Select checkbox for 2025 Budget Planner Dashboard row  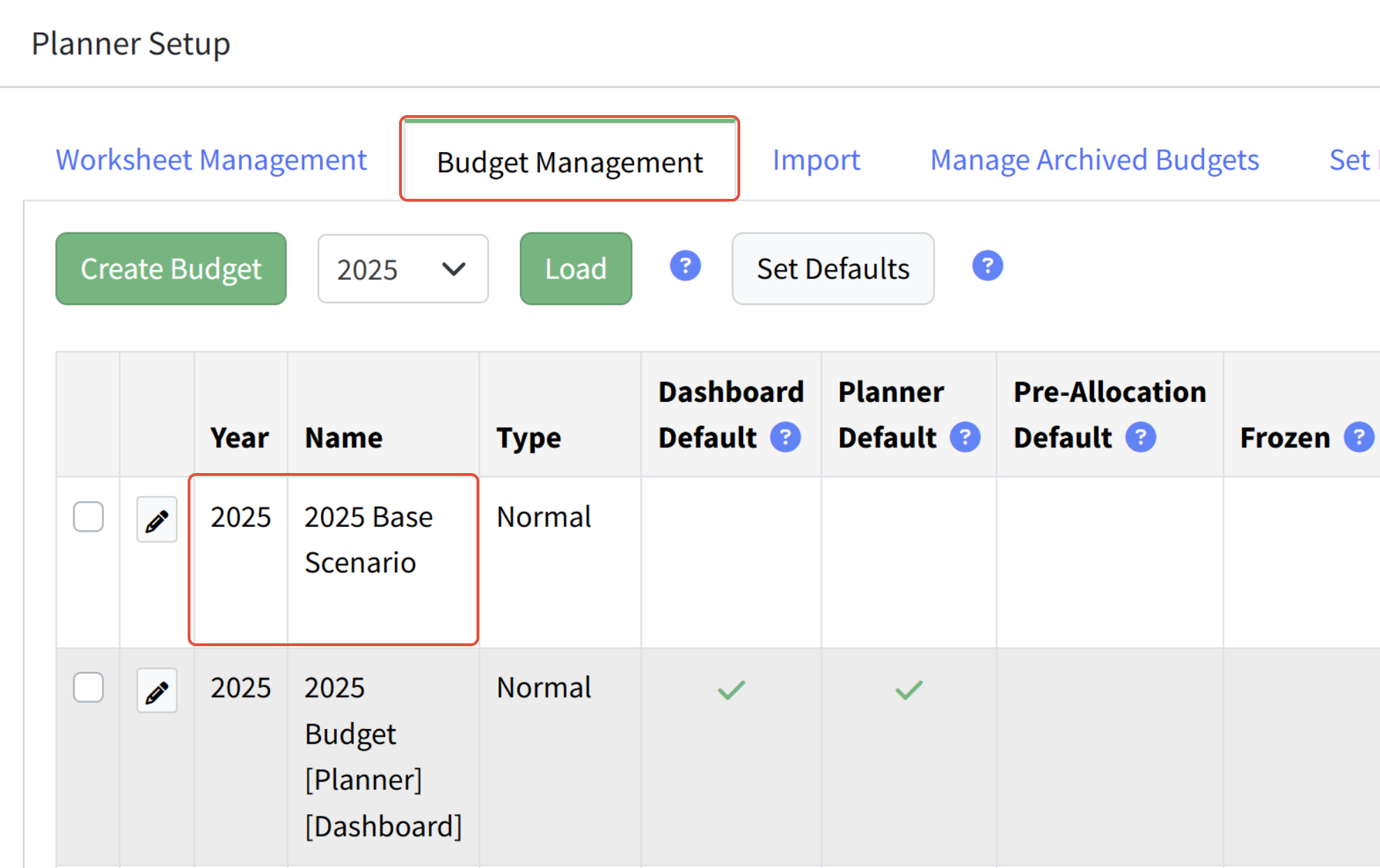89,687
